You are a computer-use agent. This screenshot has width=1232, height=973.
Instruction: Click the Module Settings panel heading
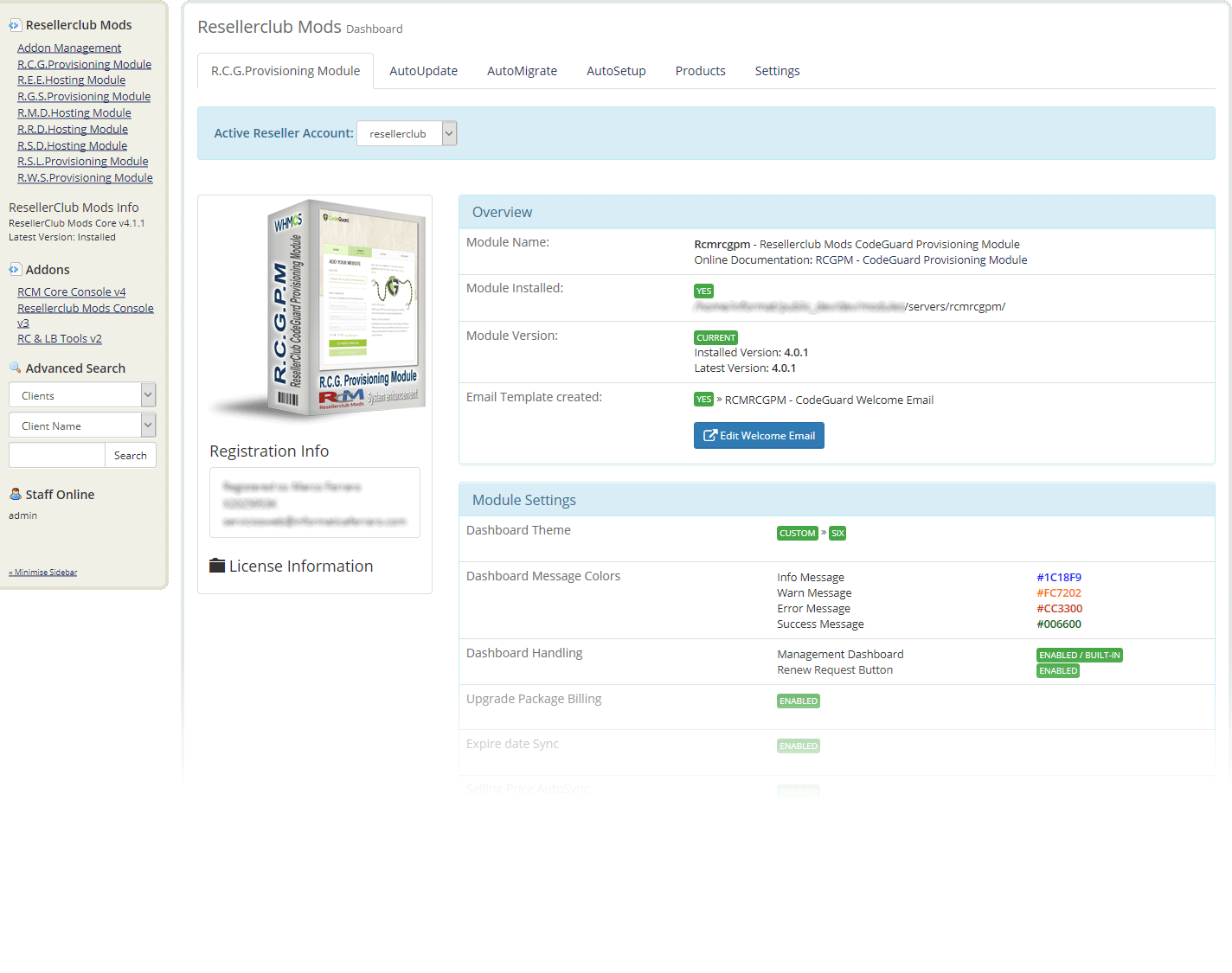tap(523, 500)
